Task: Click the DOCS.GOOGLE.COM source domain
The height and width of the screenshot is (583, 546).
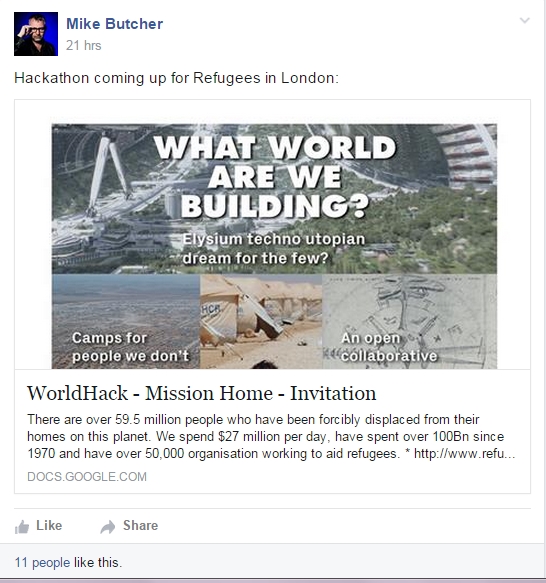Action: [x=87, y=477]
